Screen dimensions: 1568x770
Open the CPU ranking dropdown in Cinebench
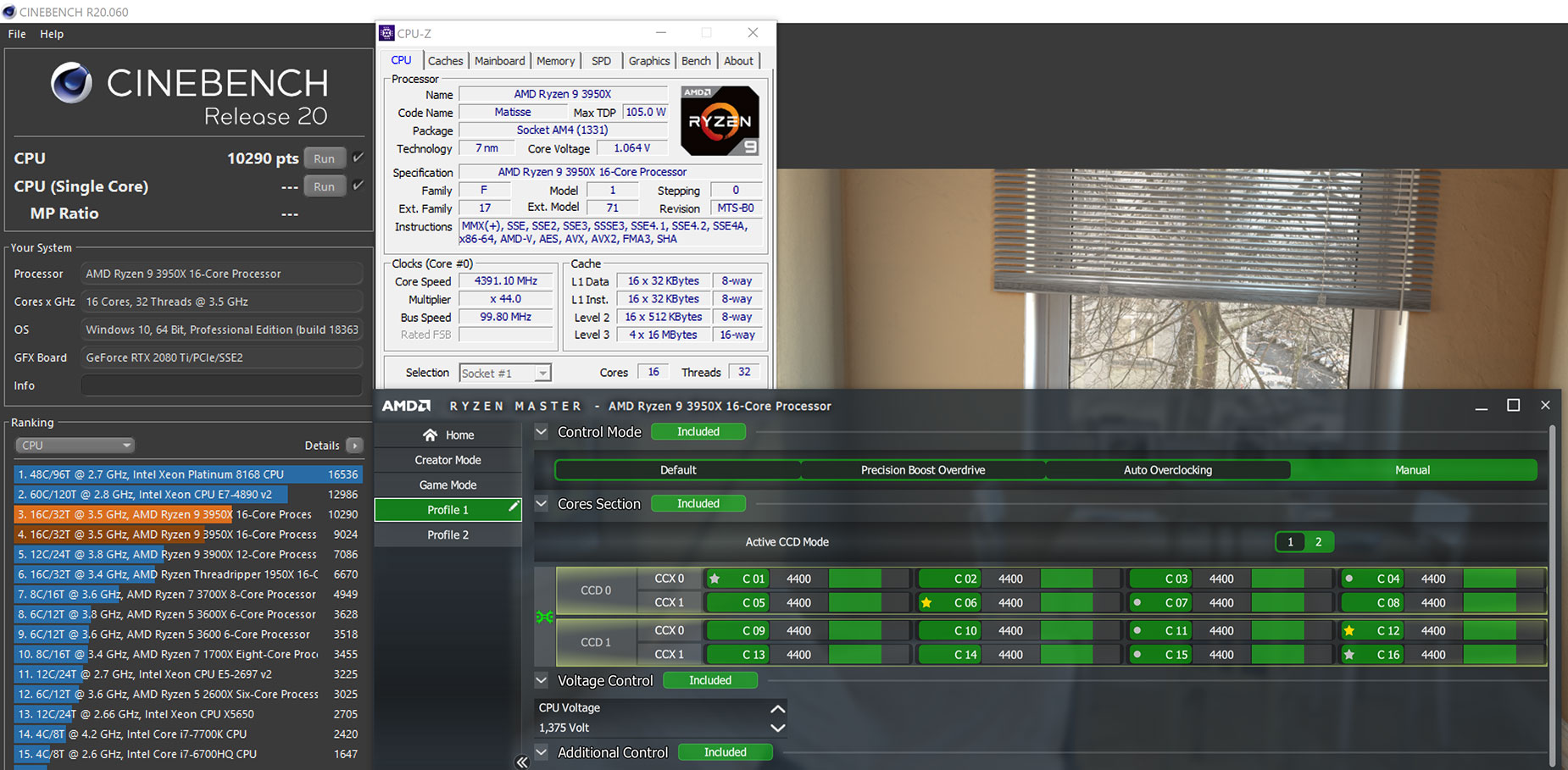[75, 446]
